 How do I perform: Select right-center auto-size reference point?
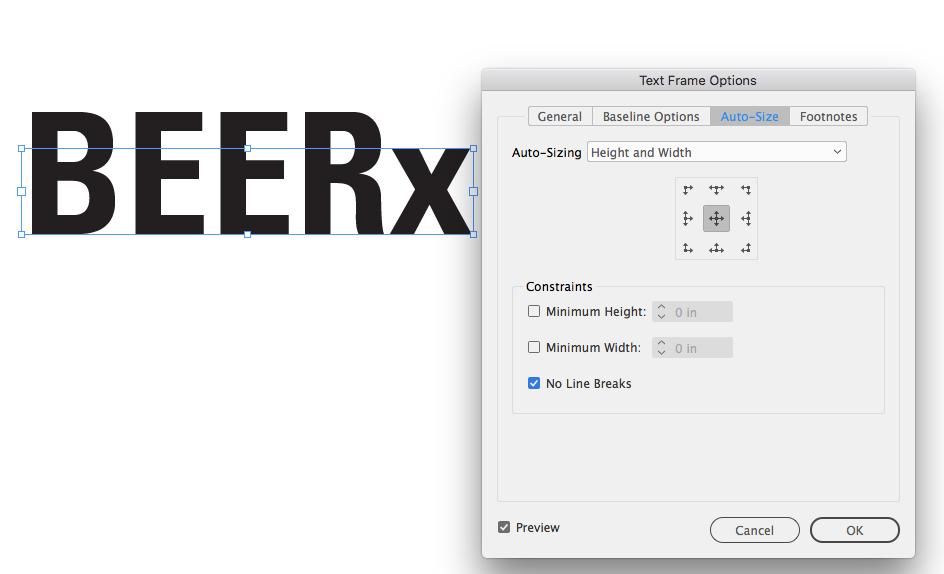(746, 219)
